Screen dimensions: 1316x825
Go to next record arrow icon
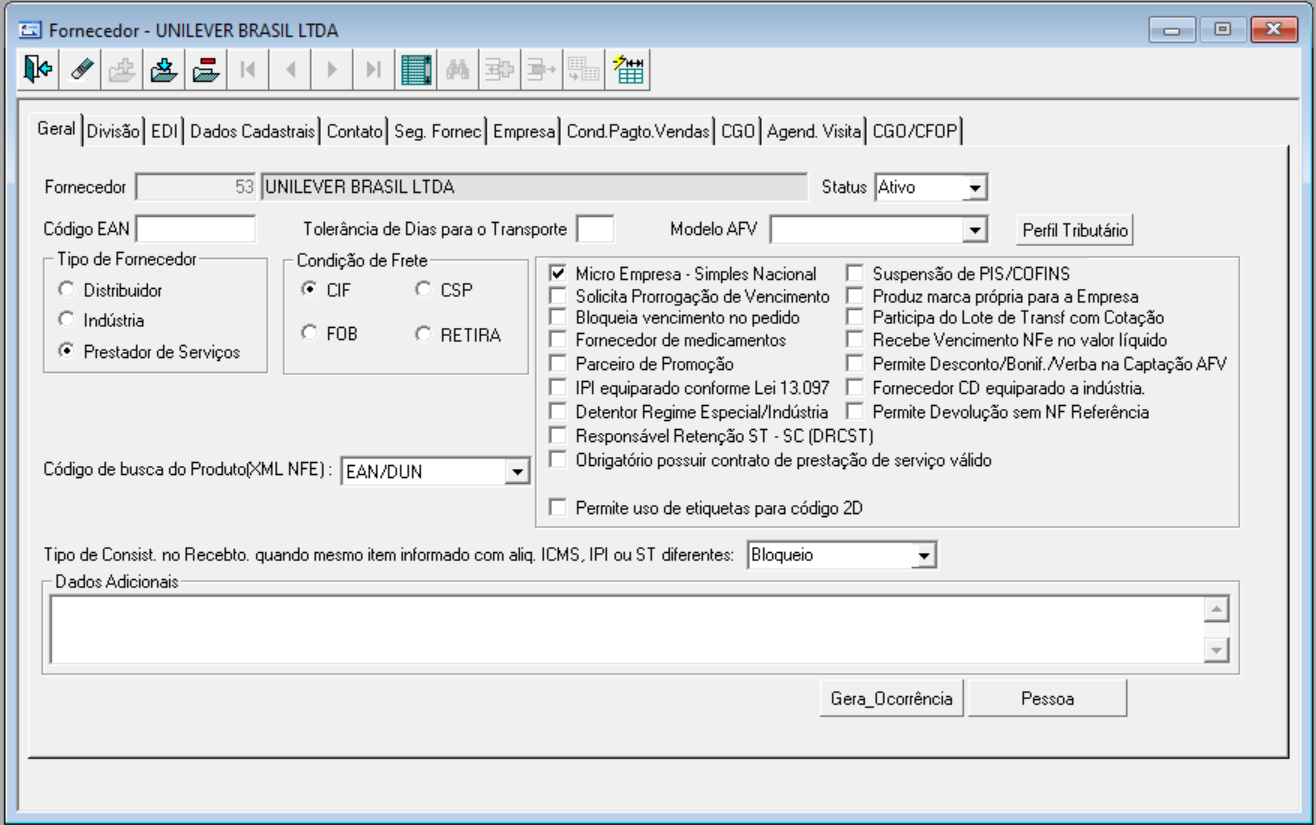(x=332, y=70)
